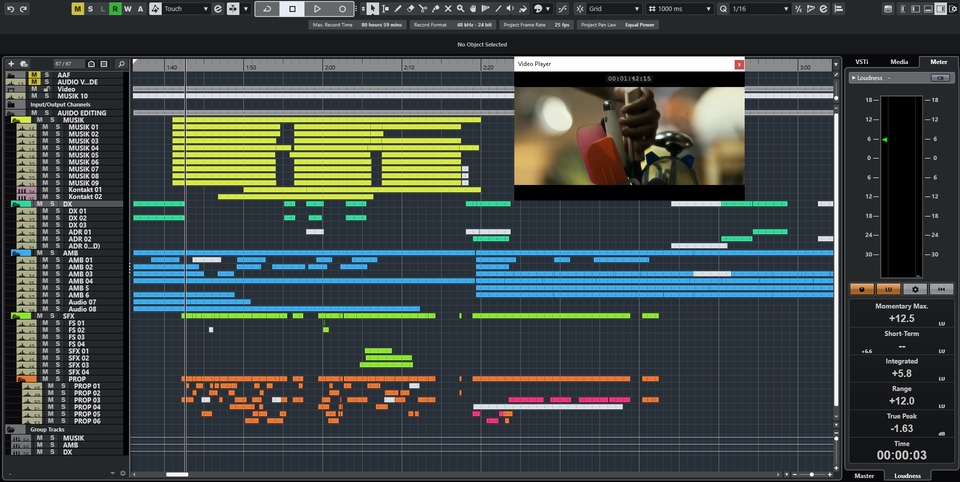Switch to the Meter tab
The width and height of the screenshot is (960, 482).
[x=939, y=62]
